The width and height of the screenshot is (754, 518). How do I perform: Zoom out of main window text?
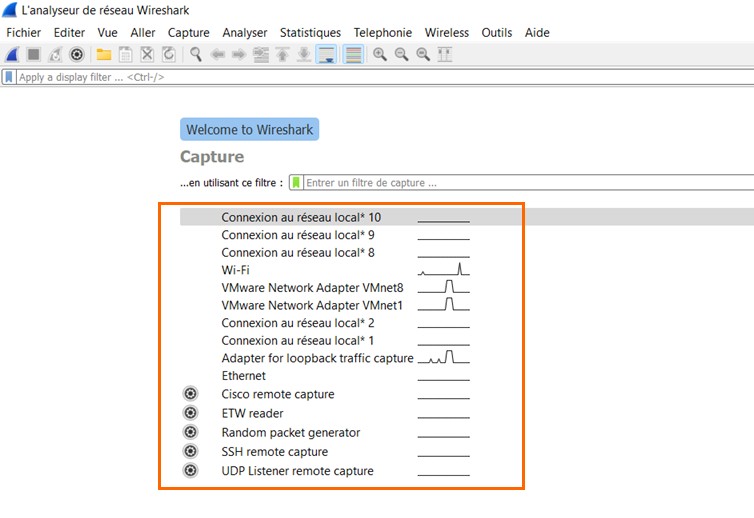[402, 54]
